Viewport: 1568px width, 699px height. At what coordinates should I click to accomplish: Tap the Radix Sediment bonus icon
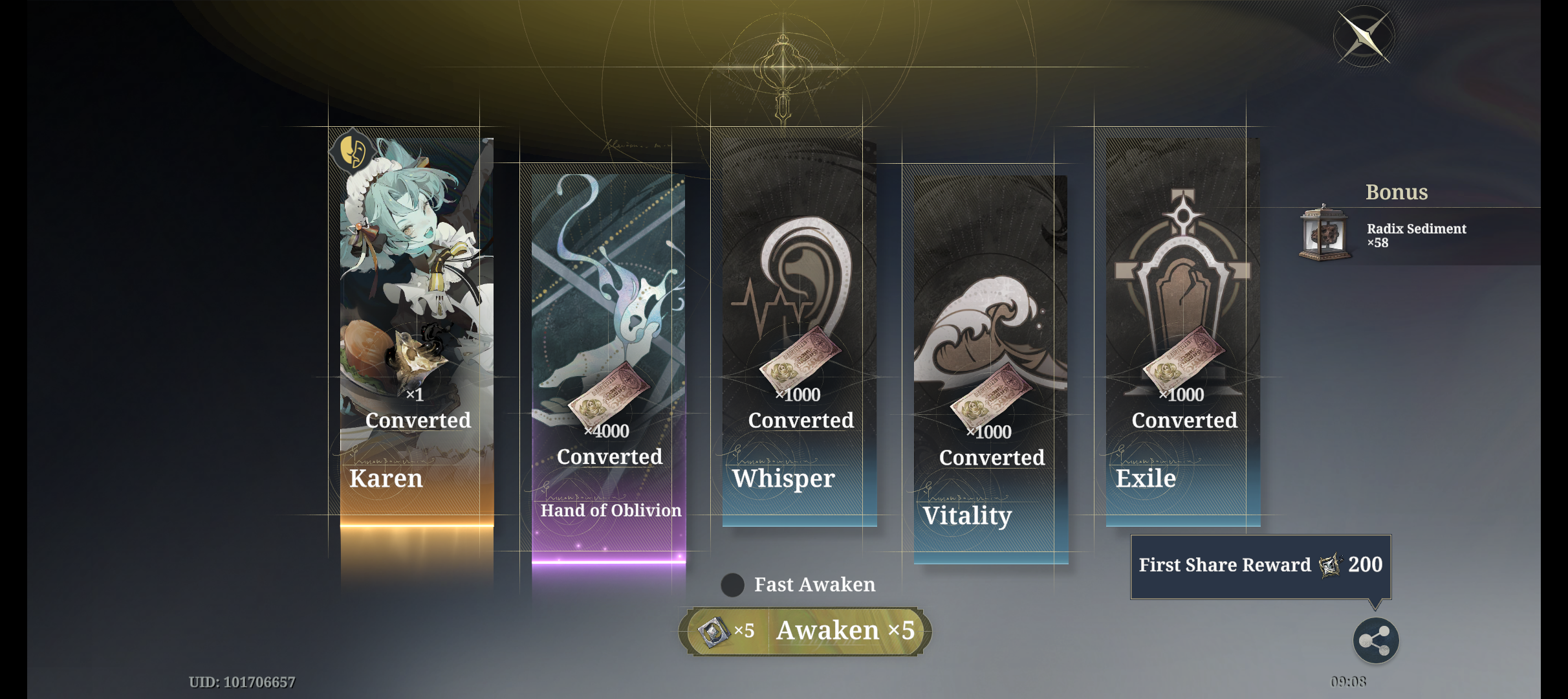pos(1324,233)
